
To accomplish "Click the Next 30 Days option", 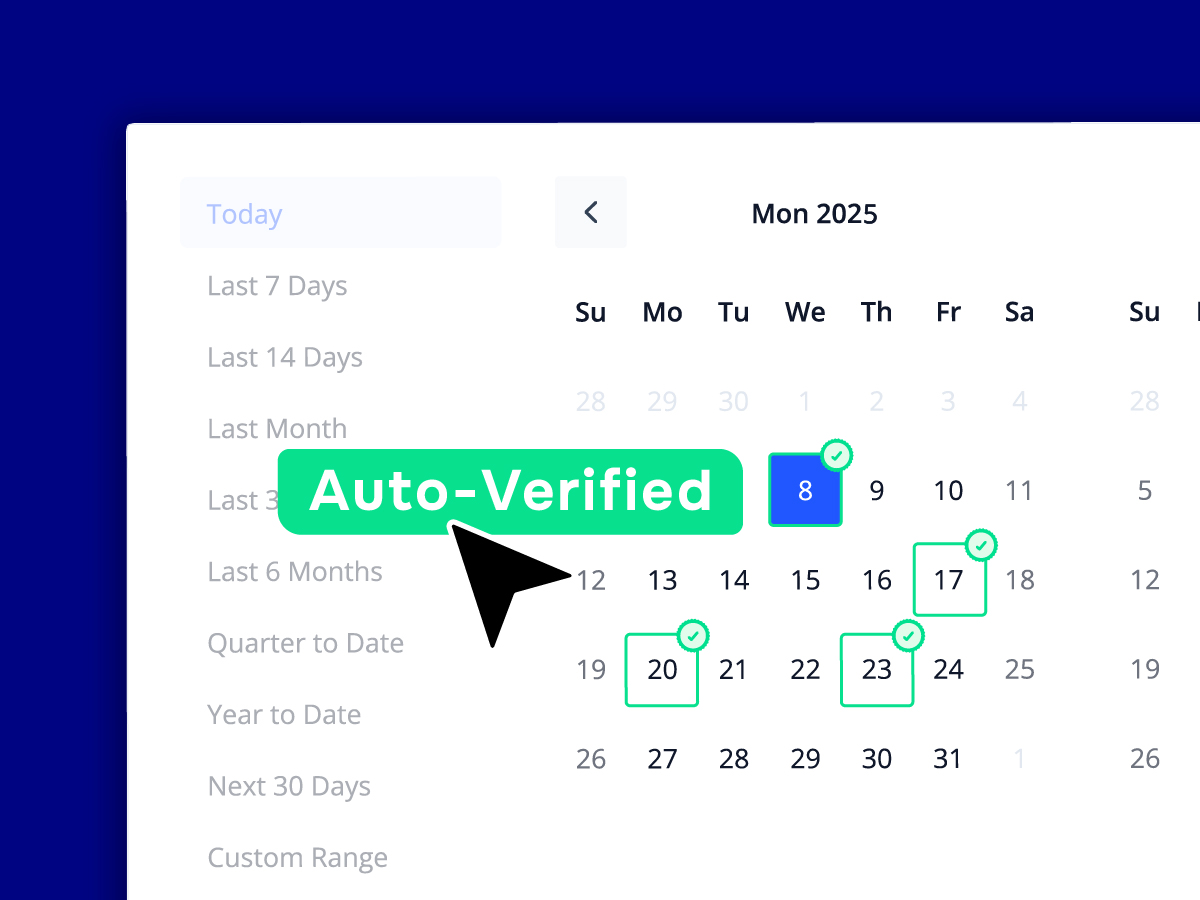I will point(289,786).
